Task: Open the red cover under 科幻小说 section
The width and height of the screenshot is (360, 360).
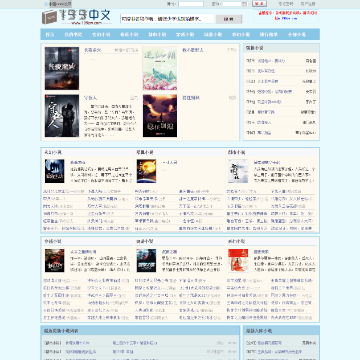Action: click(x=238, y=260)
